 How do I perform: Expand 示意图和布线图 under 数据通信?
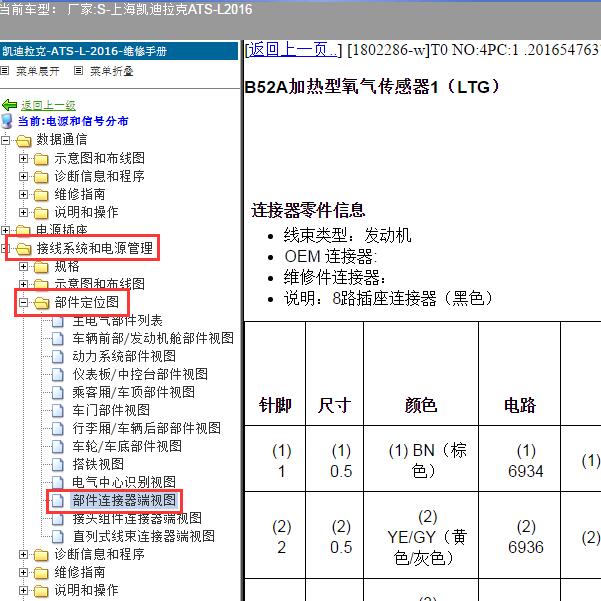click(x=23, y=158)
